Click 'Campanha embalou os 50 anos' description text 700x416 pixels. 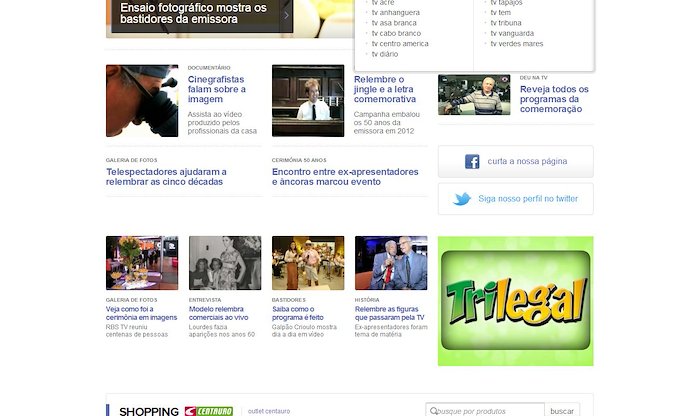click(x=387, y=122)
